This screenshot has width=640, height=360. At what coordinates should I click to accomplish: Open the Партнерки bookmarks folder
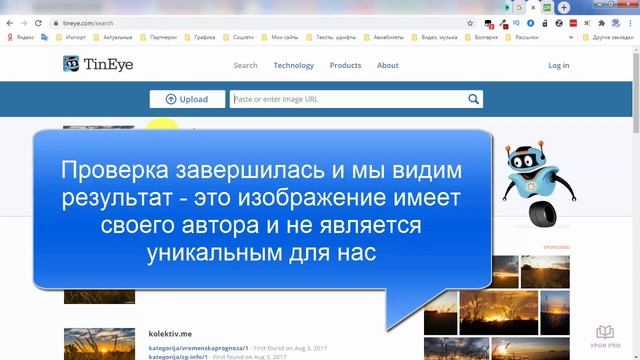[159, 37]
